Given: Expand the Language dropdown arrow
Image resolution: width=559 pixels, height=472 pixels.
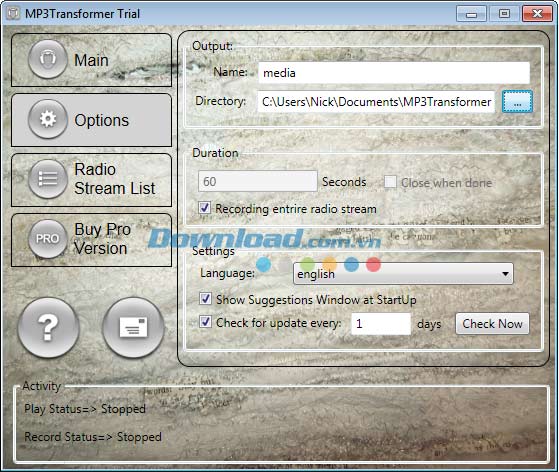Looking at the screenshot, I should (x=505, y=274).
